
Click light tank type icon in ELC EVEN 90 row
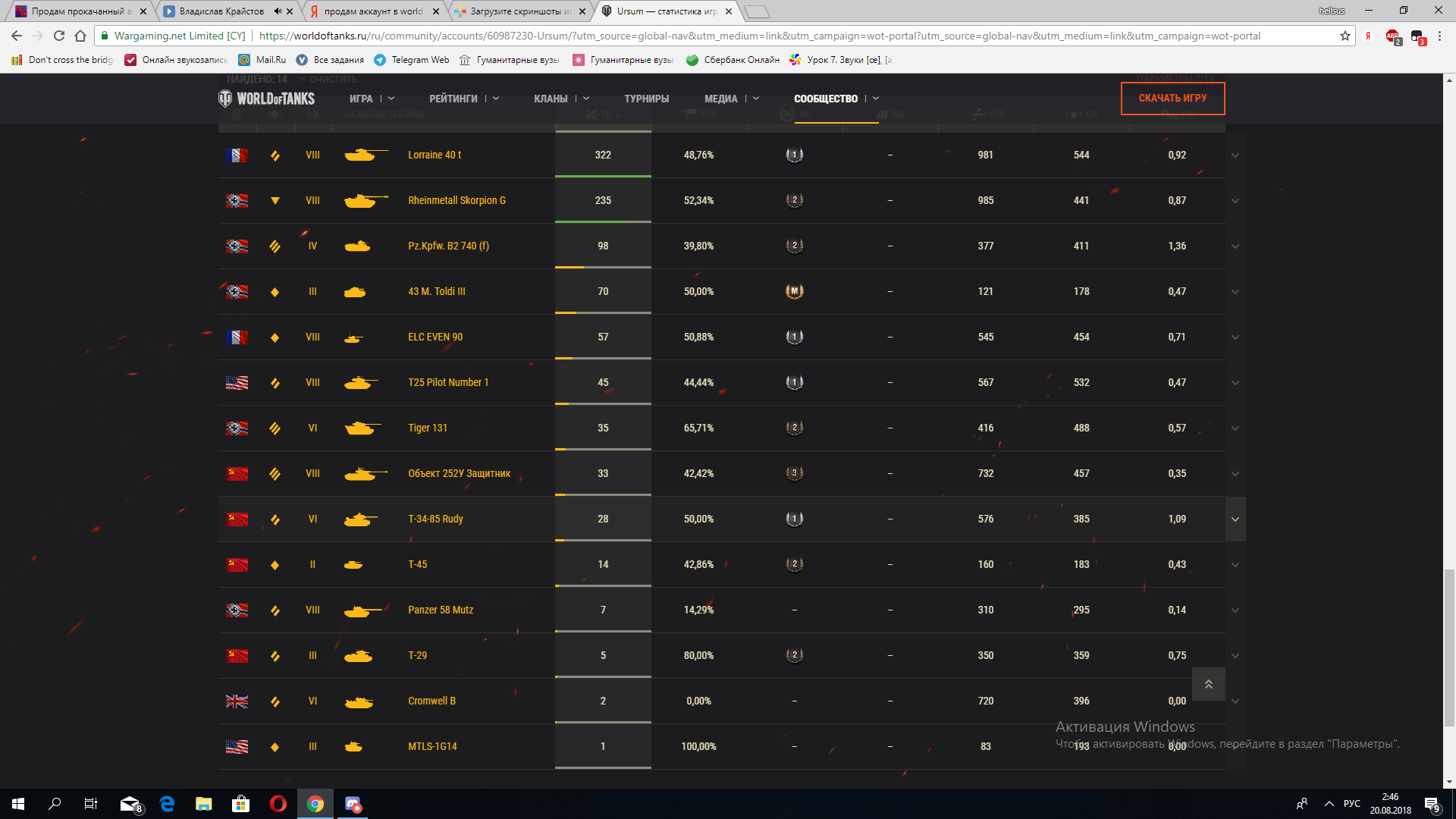pos(275,337)
